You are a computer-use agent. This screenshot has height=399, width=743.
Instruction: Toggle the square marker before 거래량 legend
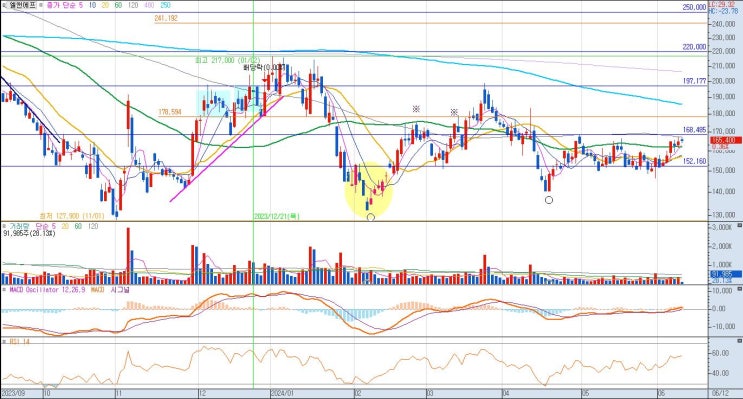pos(4,227)
